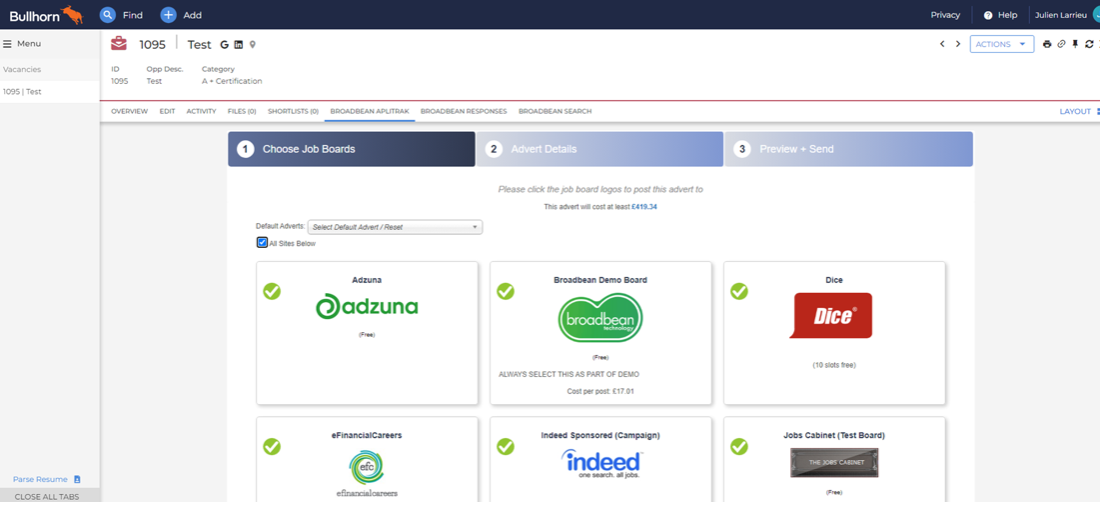Open the Files (0) tab
Screen dimensions: 1100x507
(x=242, y=111)
